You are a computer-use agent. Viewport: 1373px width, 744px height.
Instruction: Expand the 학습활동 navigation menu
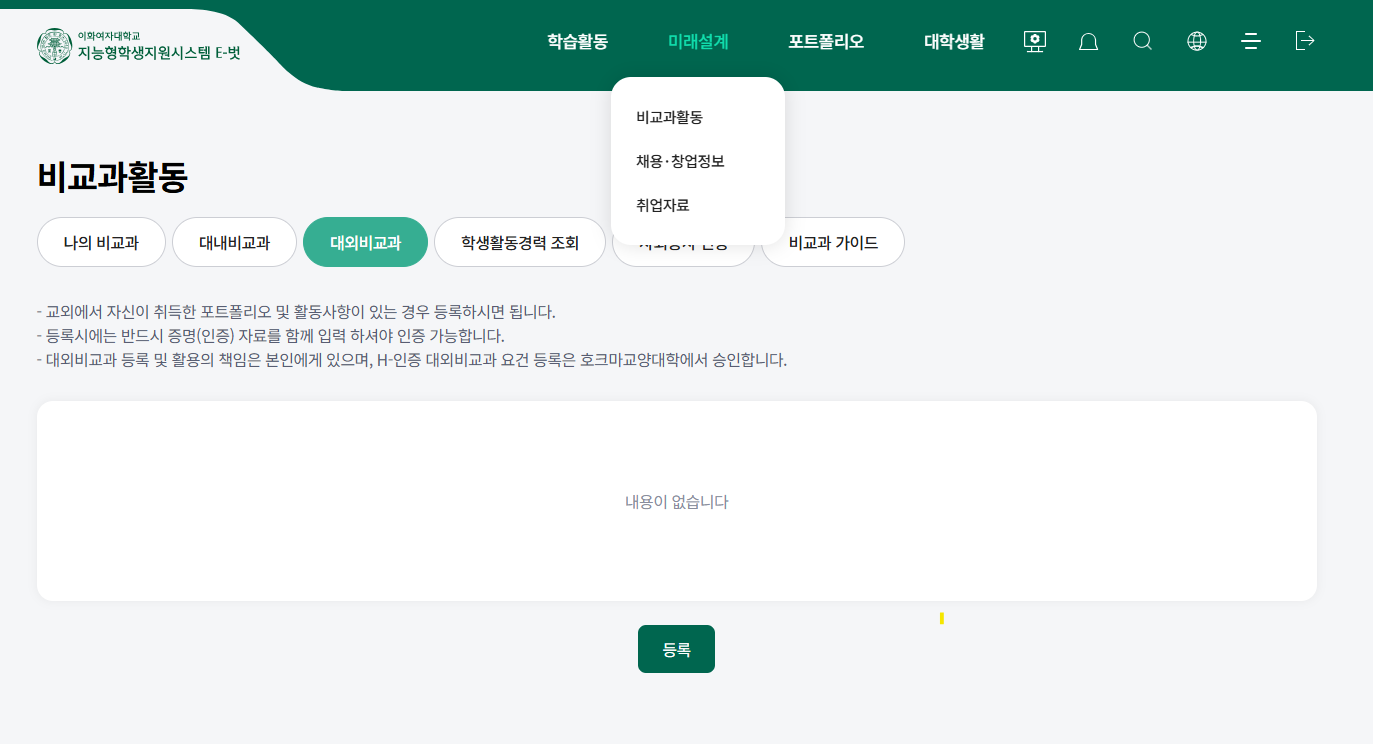coord(577,42)
